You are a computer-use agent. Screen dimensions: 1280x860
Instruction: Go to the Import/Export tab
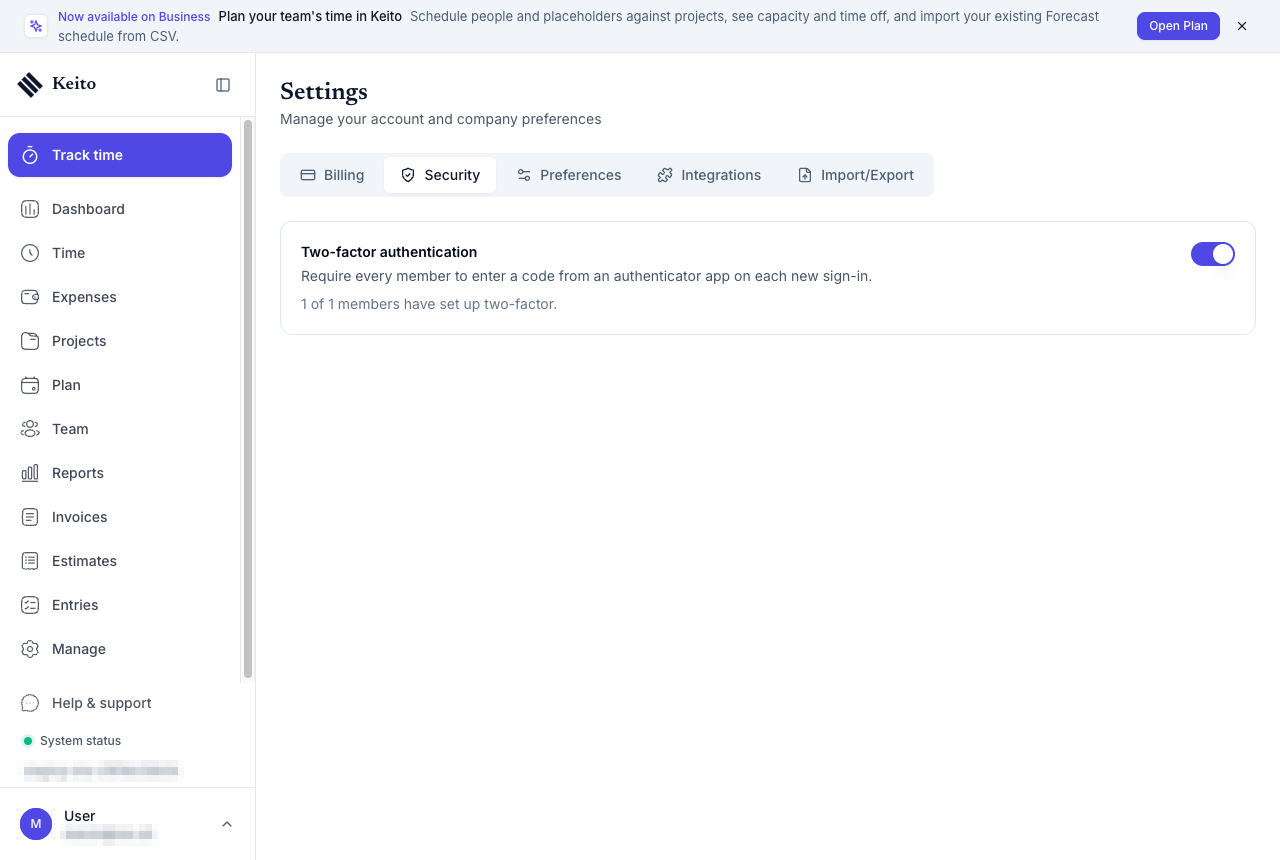coord(856,175)
